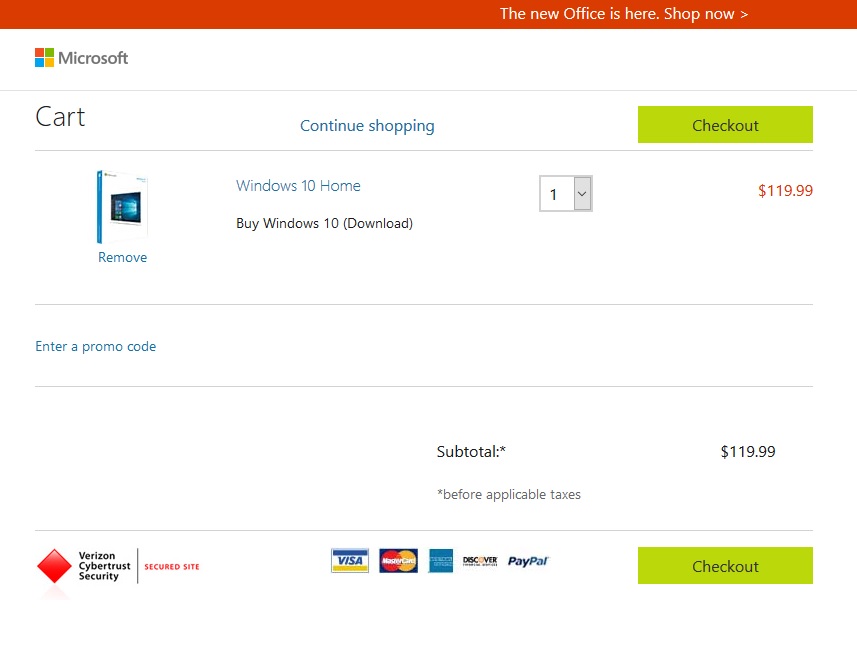857x650 pixels.
Task: Open the Continue shopping link
Action: [367, 126]
